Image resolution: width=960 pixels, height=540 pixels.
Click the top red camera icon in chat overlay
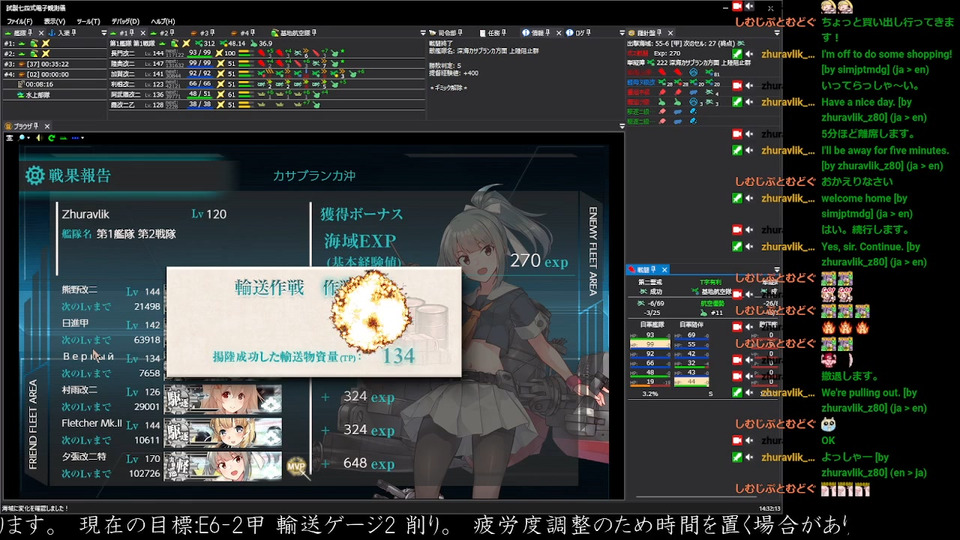(737, 6)
